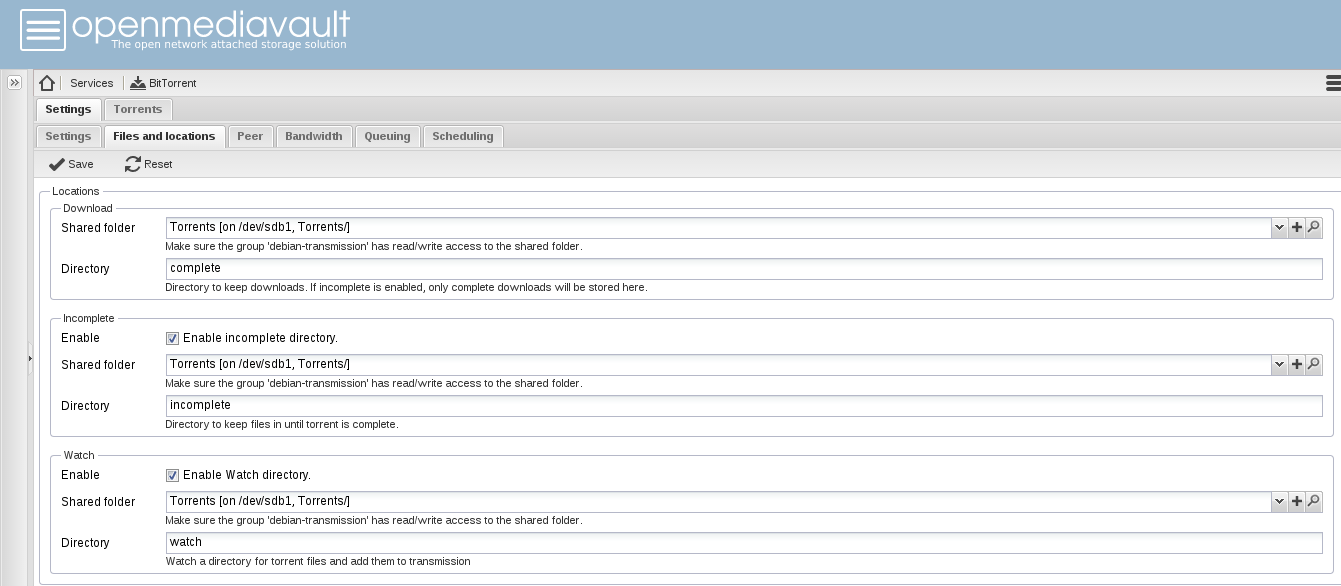Save the settings
Viewport: 1341px width, 586px height.
[71, 164]
